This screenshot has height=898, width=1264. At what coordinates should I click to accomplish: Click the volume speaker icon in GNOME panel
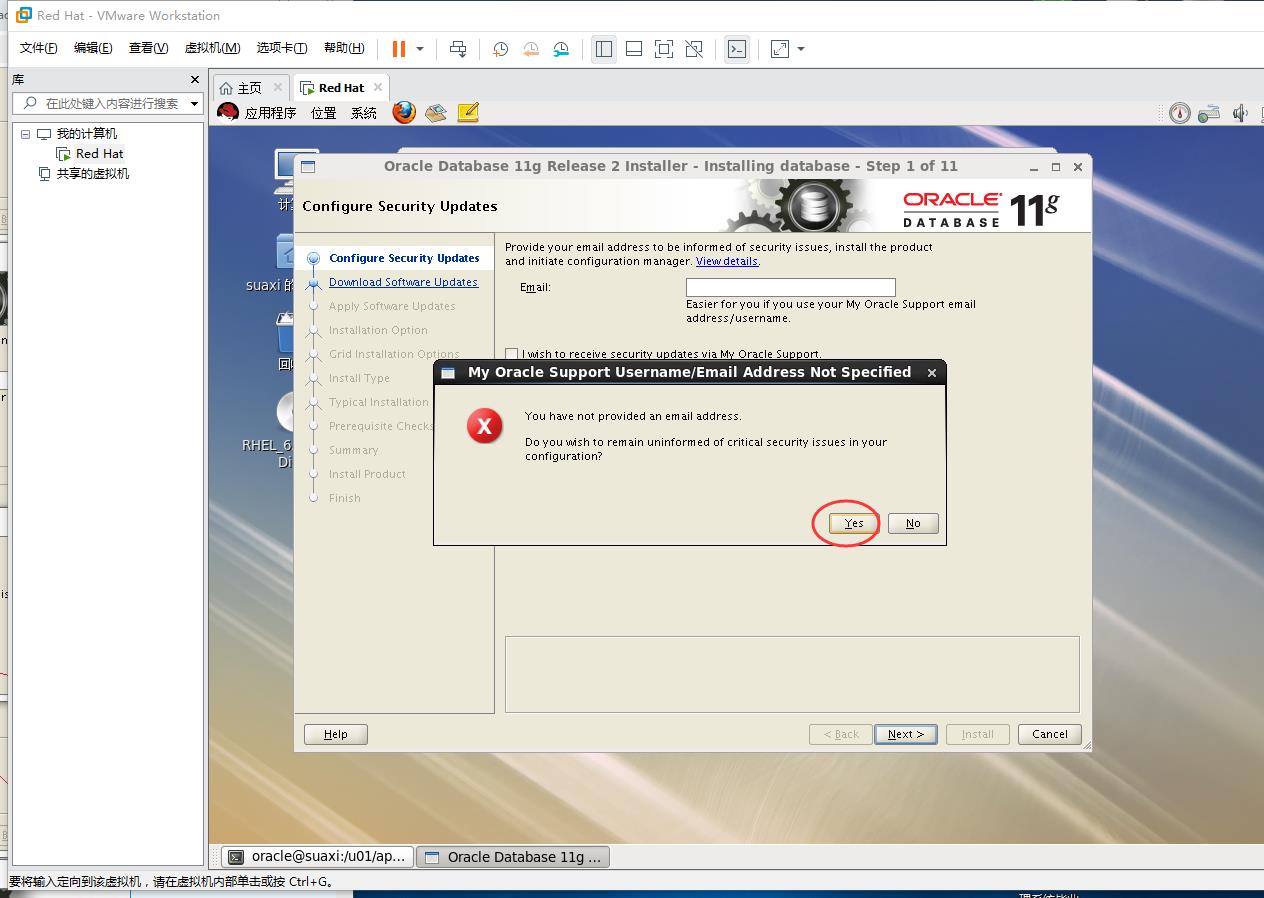(x=1241, y=113)
